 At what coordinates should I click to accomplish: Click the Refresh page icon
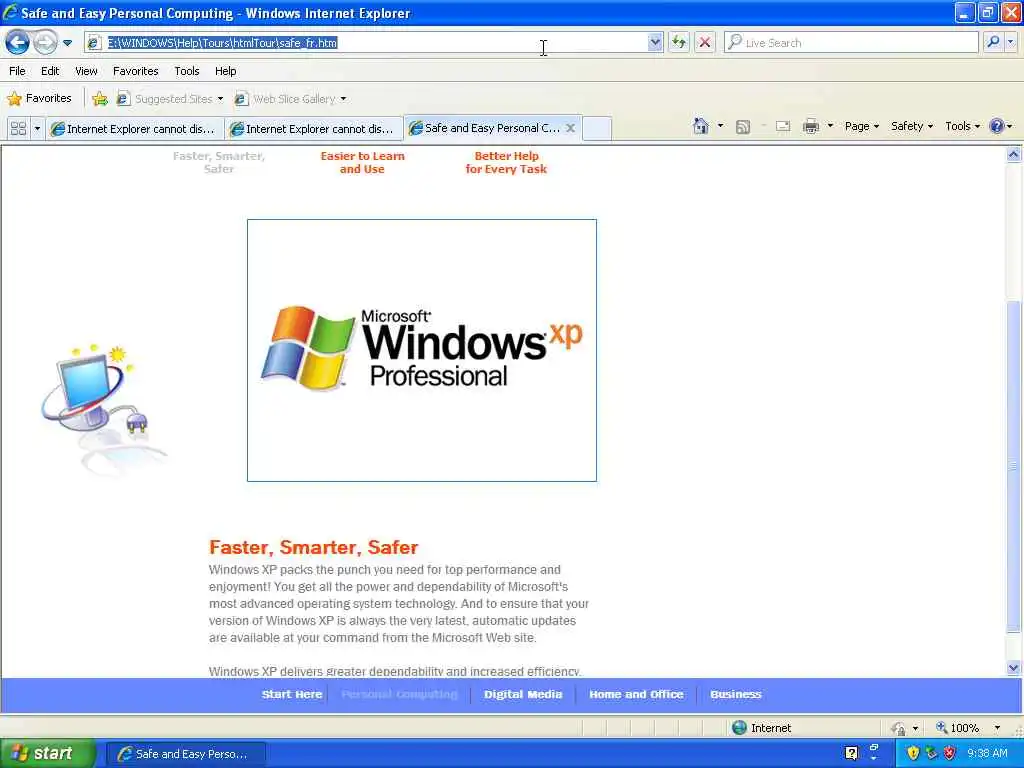679,43
